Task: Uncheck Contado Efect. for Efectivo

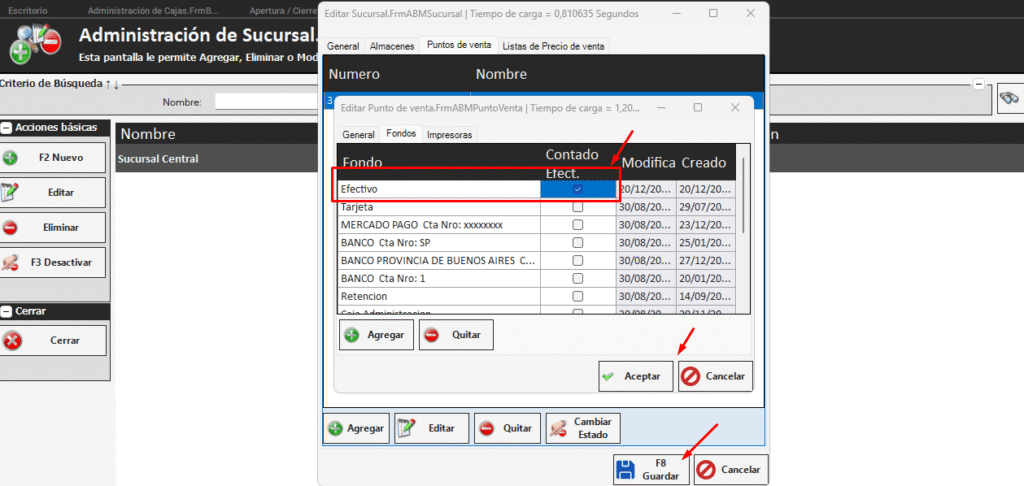Action: (x=577, y=189)
